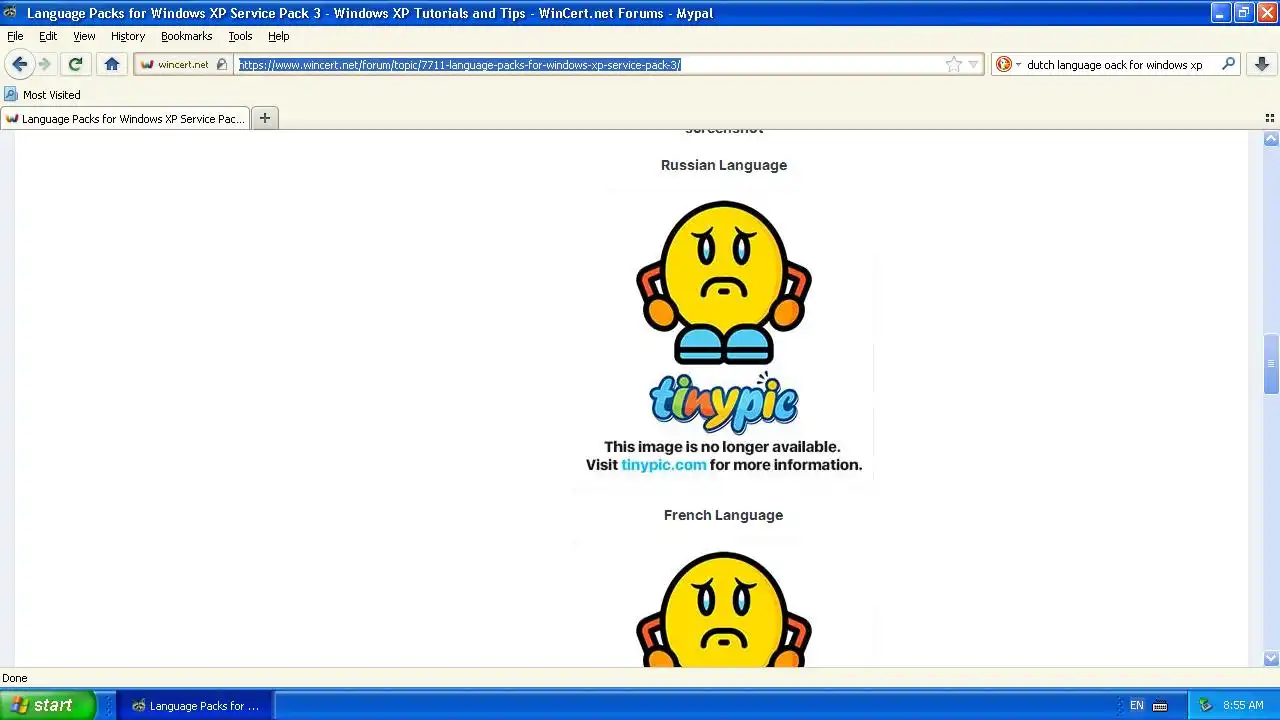This screenshot has width=1280, height=720.
Task: Open the Downloads arrow button
Action: pyautogui.click(x=1262, y=64)
